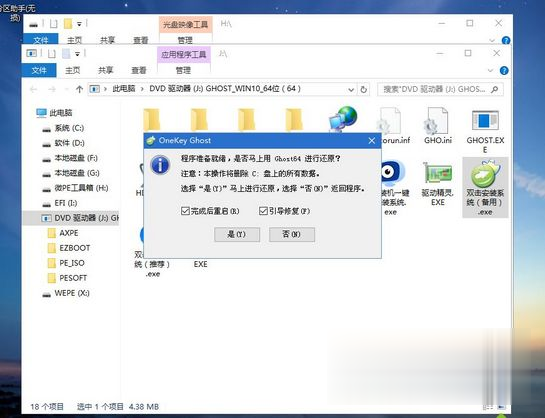The image size is (545, 418).
Task: Click the forward navigation arrow
Action: click(52, 89)
